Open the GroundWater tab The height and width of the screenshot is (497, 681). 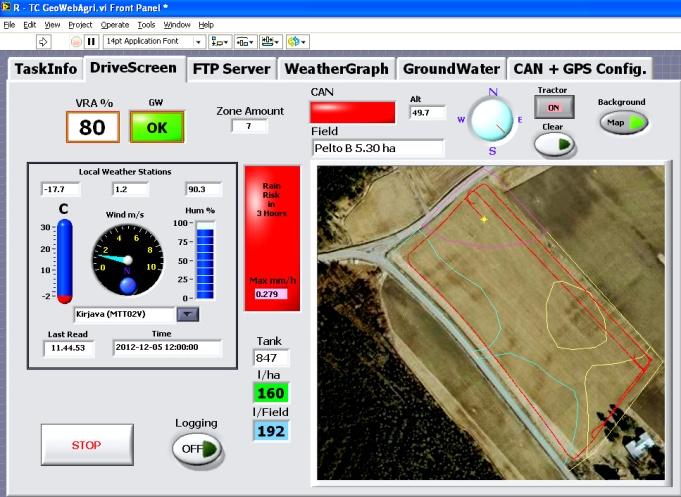click(451, 69)
